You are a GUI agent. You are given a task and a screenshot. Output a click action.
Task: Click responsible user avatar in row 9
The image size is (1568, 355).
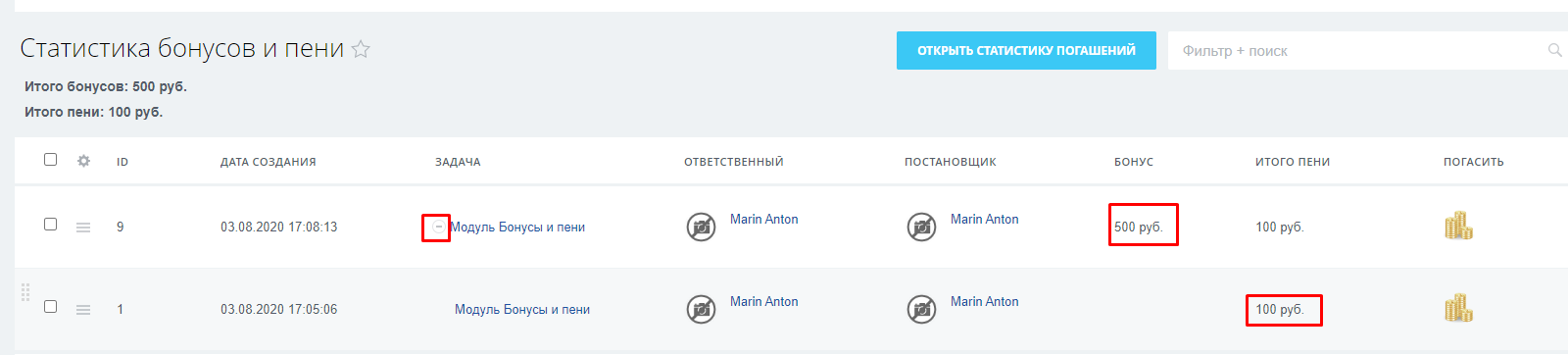click(x=701, y=227)
